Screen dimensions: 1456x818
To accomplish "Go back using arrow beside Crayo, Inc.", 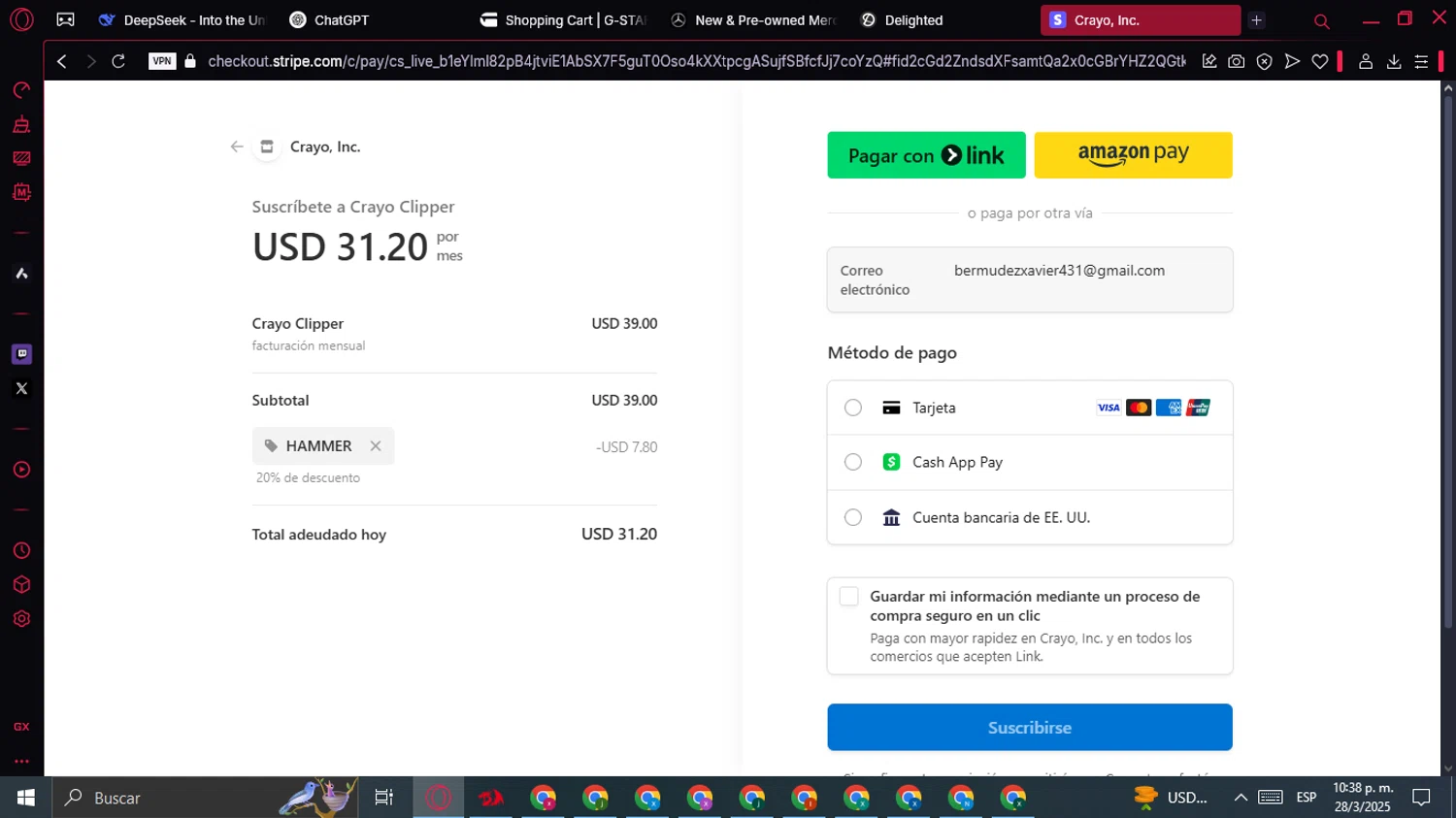I will pos(237,147).
